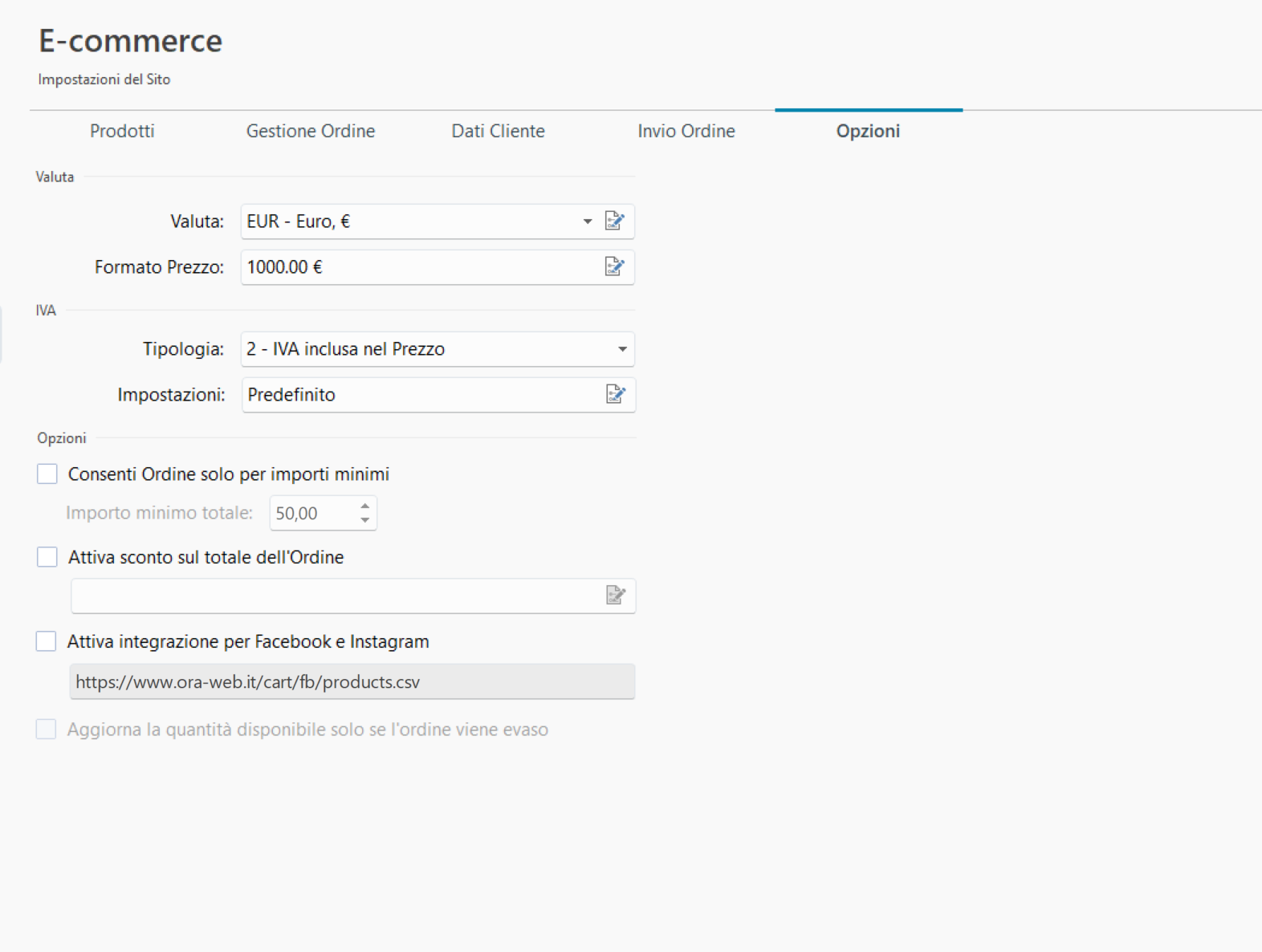Viewport: 1262px width, 952px height.
Task: Click the Opzioni tab
Action: point(868,131)
